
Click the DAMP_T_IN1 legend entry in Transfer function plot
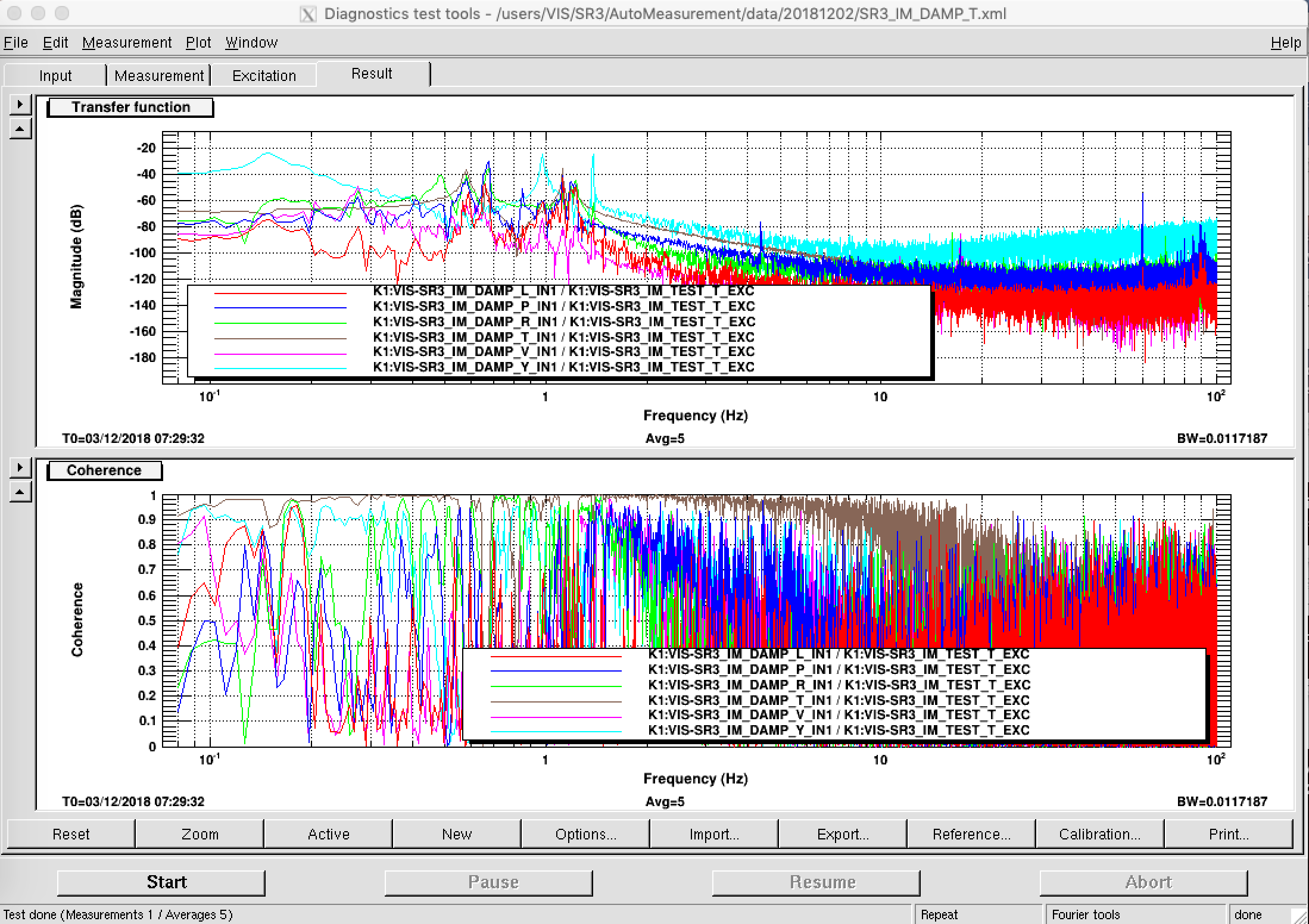coord(564,337)
